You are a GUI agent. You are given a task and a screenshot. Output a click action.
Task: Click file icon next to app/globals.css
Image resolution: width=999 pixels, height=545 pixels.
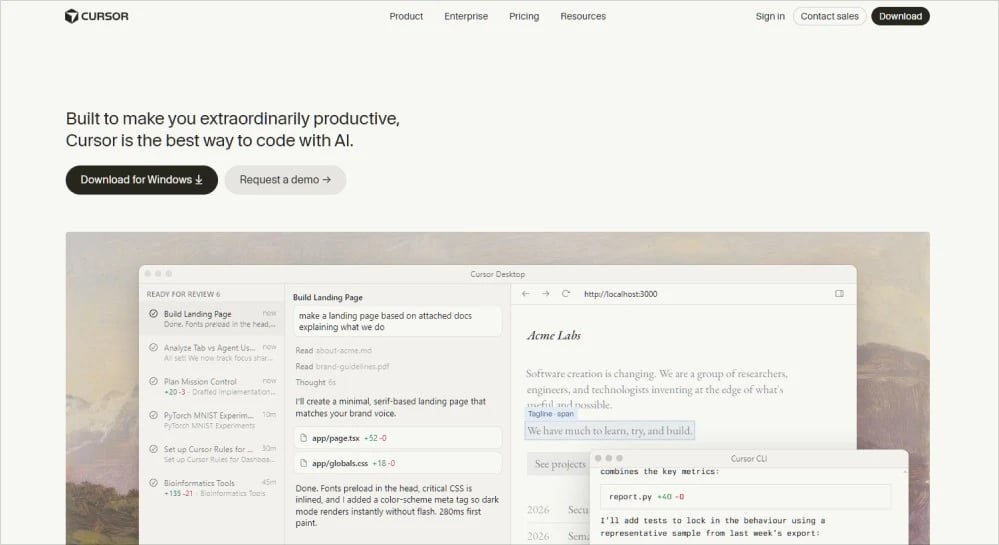click(x=303, y=463)
